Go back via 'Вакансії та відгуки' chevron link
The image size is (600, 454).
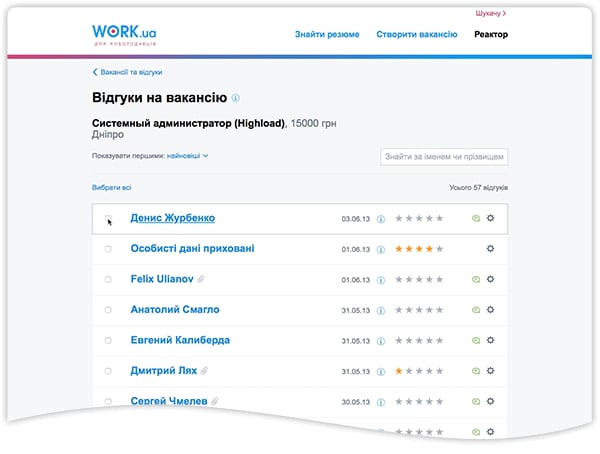(x=127, y=72)
